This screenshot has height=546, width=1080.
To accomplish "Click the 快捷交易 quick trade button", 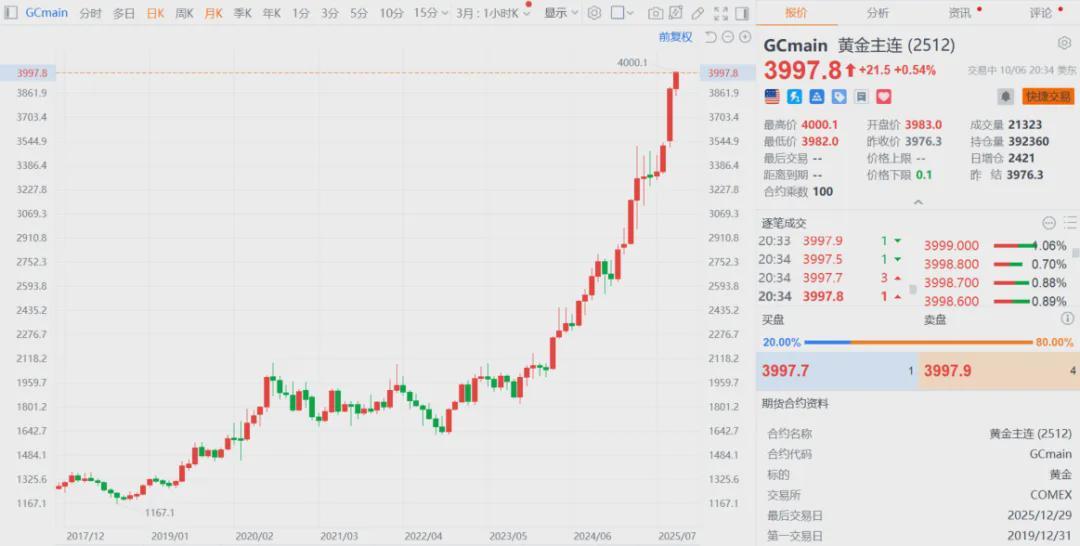I will (x=1047, y=97).
